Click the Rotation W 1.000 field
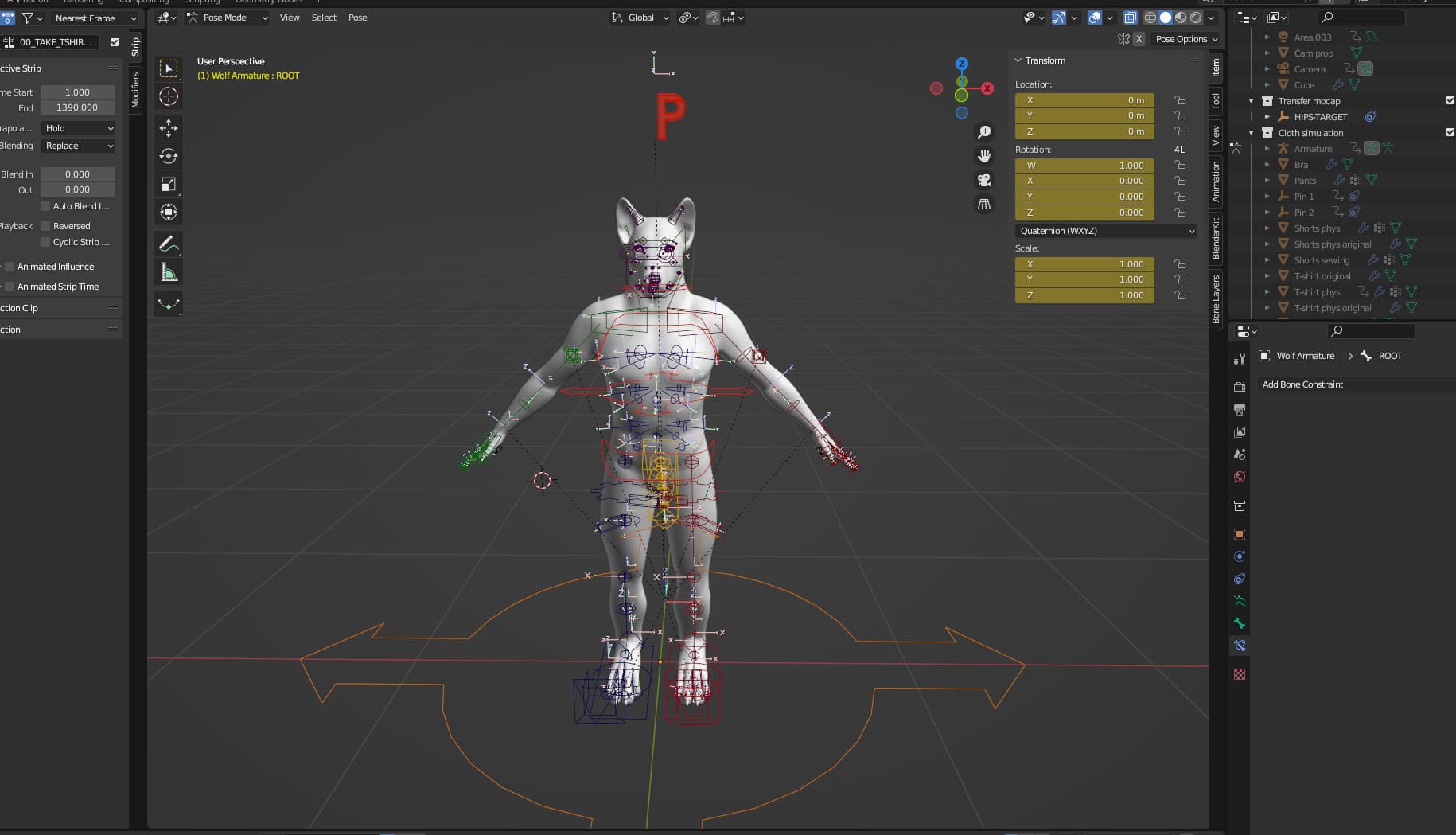1456x835 pixels. (1084, 166)
